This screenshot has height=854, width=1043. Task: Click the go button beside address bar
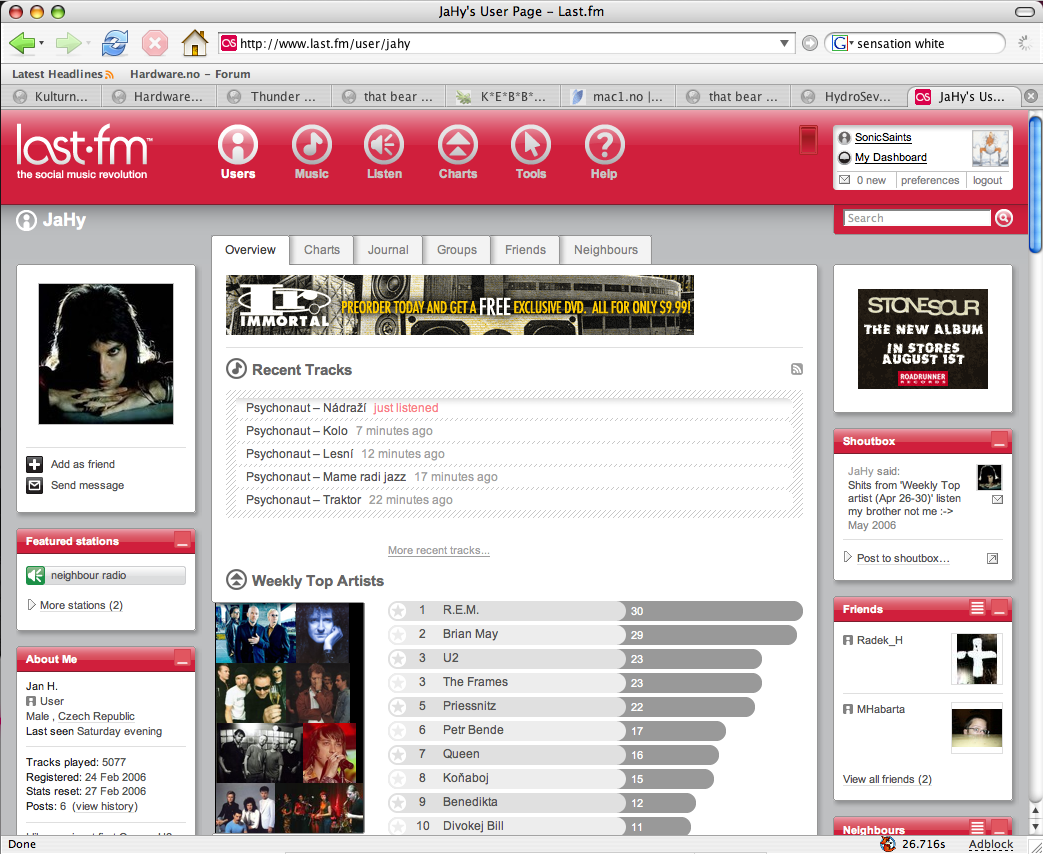(810, 43)
